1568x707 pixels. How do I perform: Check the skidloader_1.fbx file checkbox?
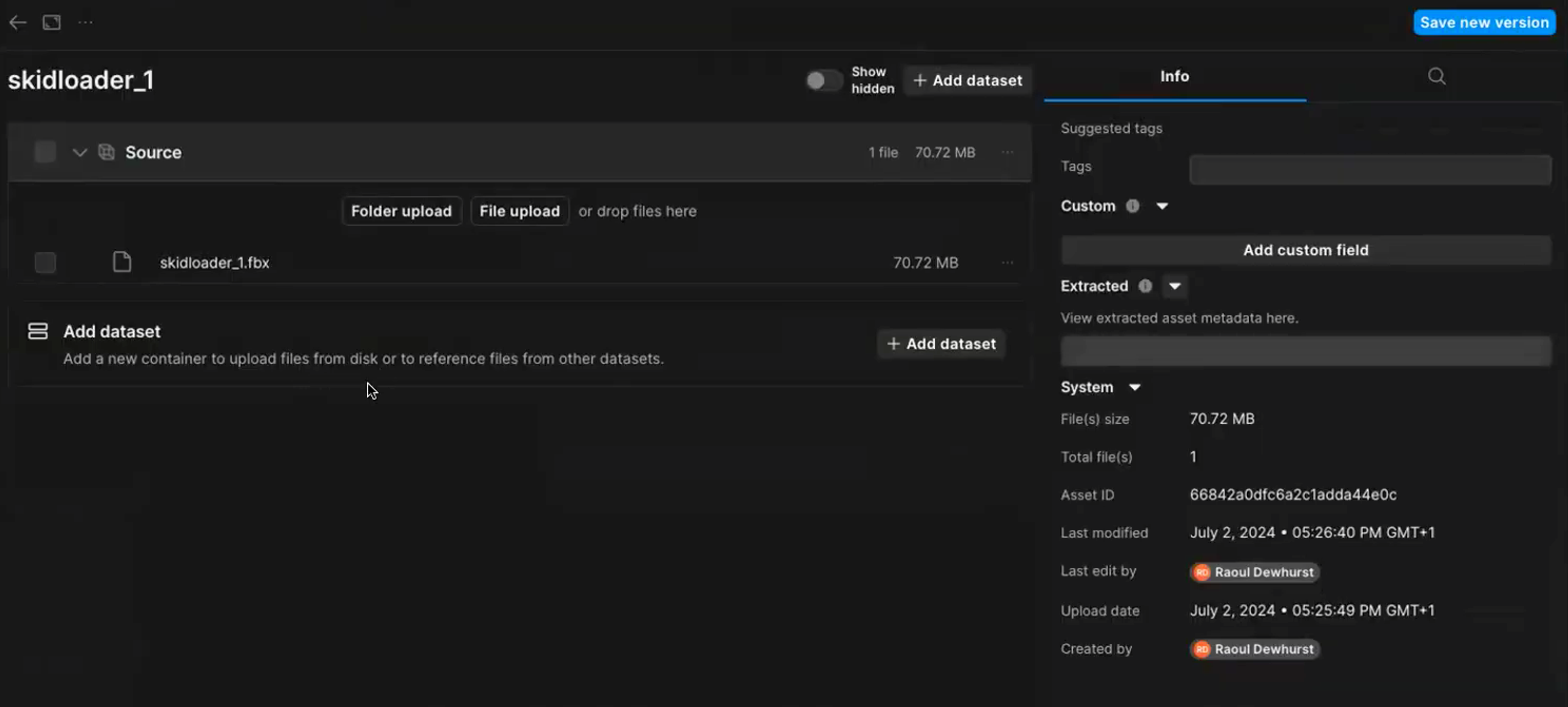[x=45, y=262]
